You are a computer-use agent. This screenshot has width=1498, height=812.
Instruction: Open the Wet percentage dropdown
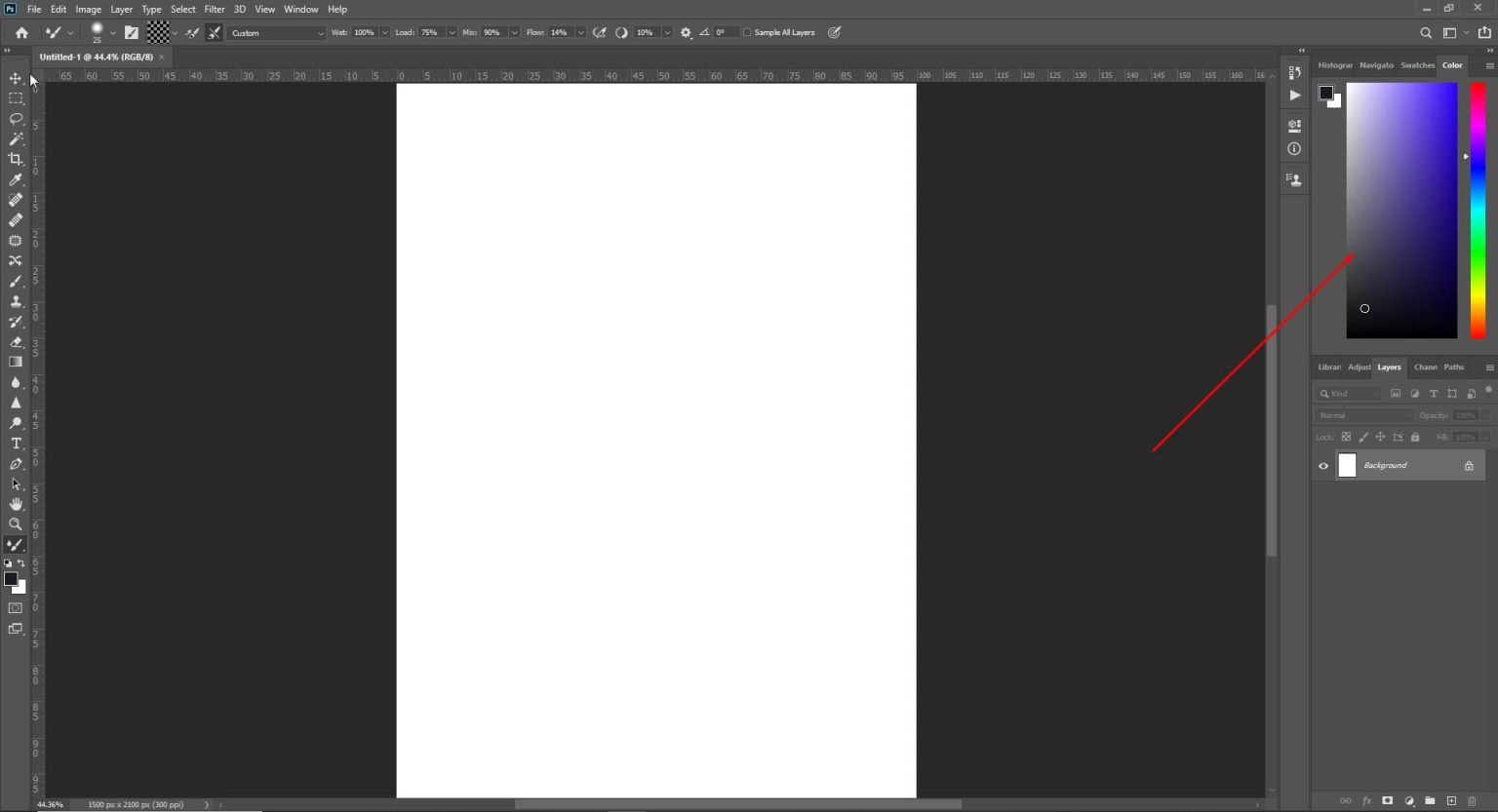click(x=384, y=32)
